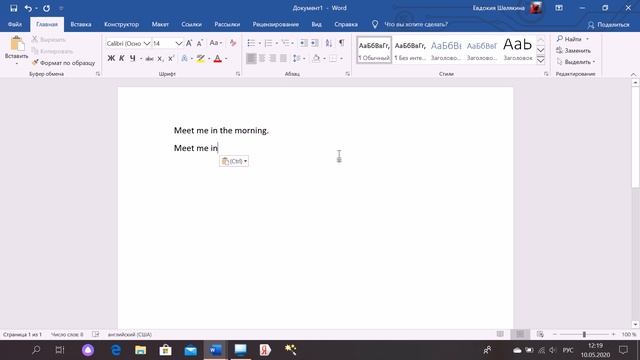Screen dimensions: 640x360
Task: Decrease paragraph indent
Action: point(304,43)
